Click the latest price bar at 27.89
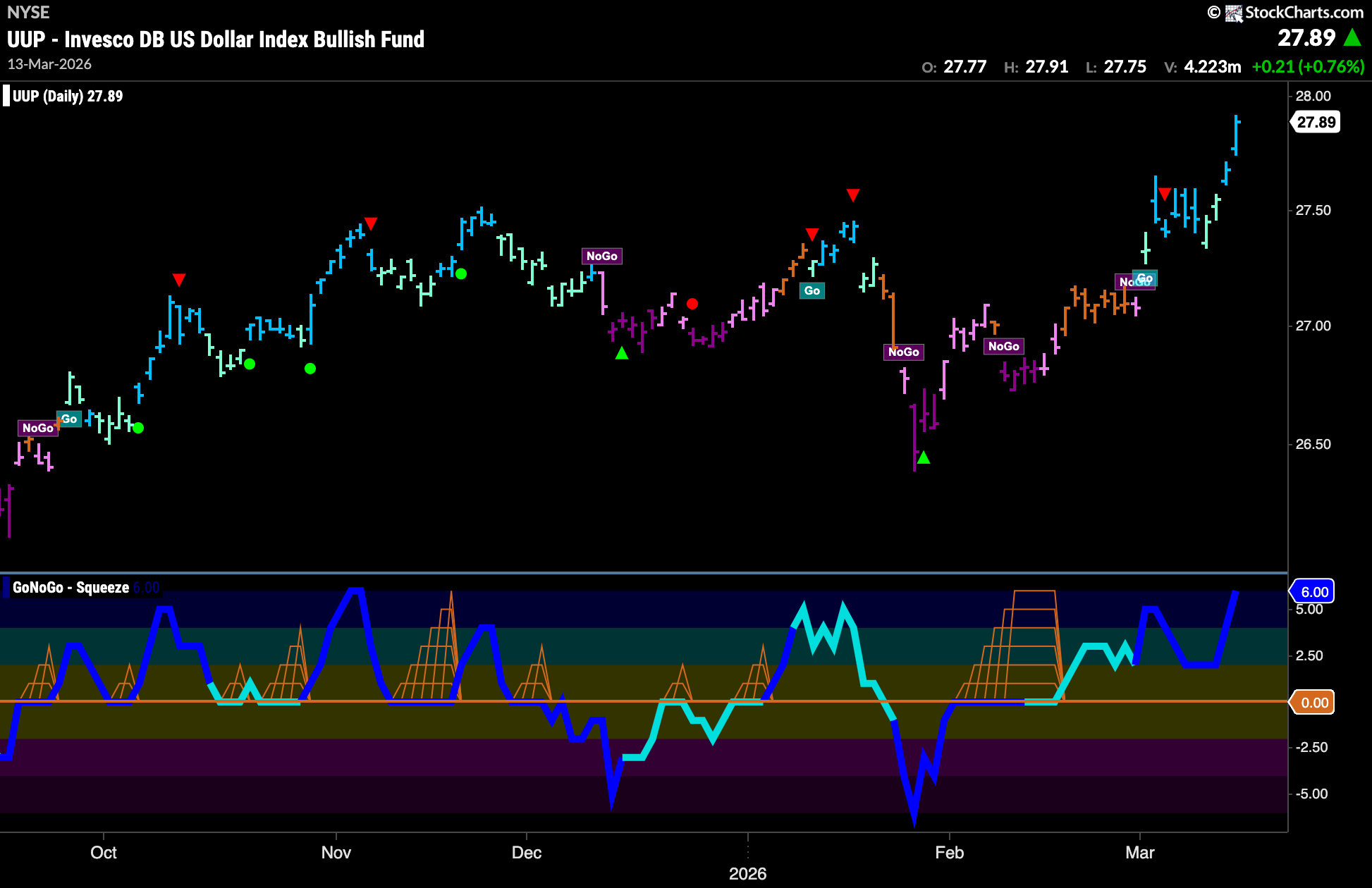Viewport: 1372px width, 888px height. tap(1236, 135)
